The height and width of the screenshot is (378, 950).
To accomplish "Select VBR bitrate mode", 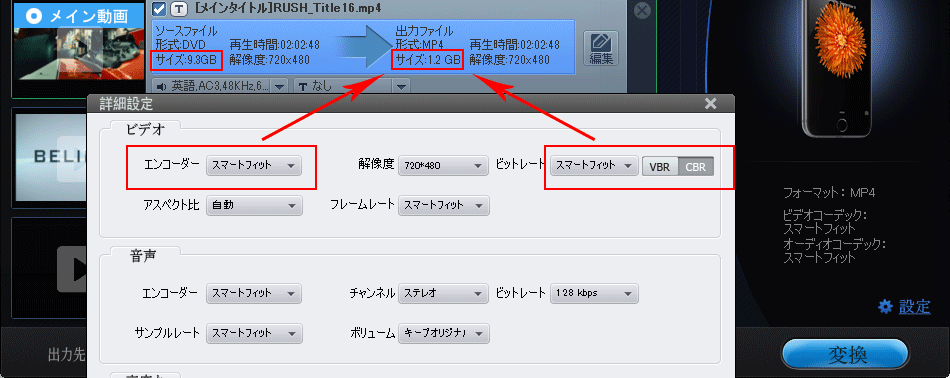I will pos(660,167).
